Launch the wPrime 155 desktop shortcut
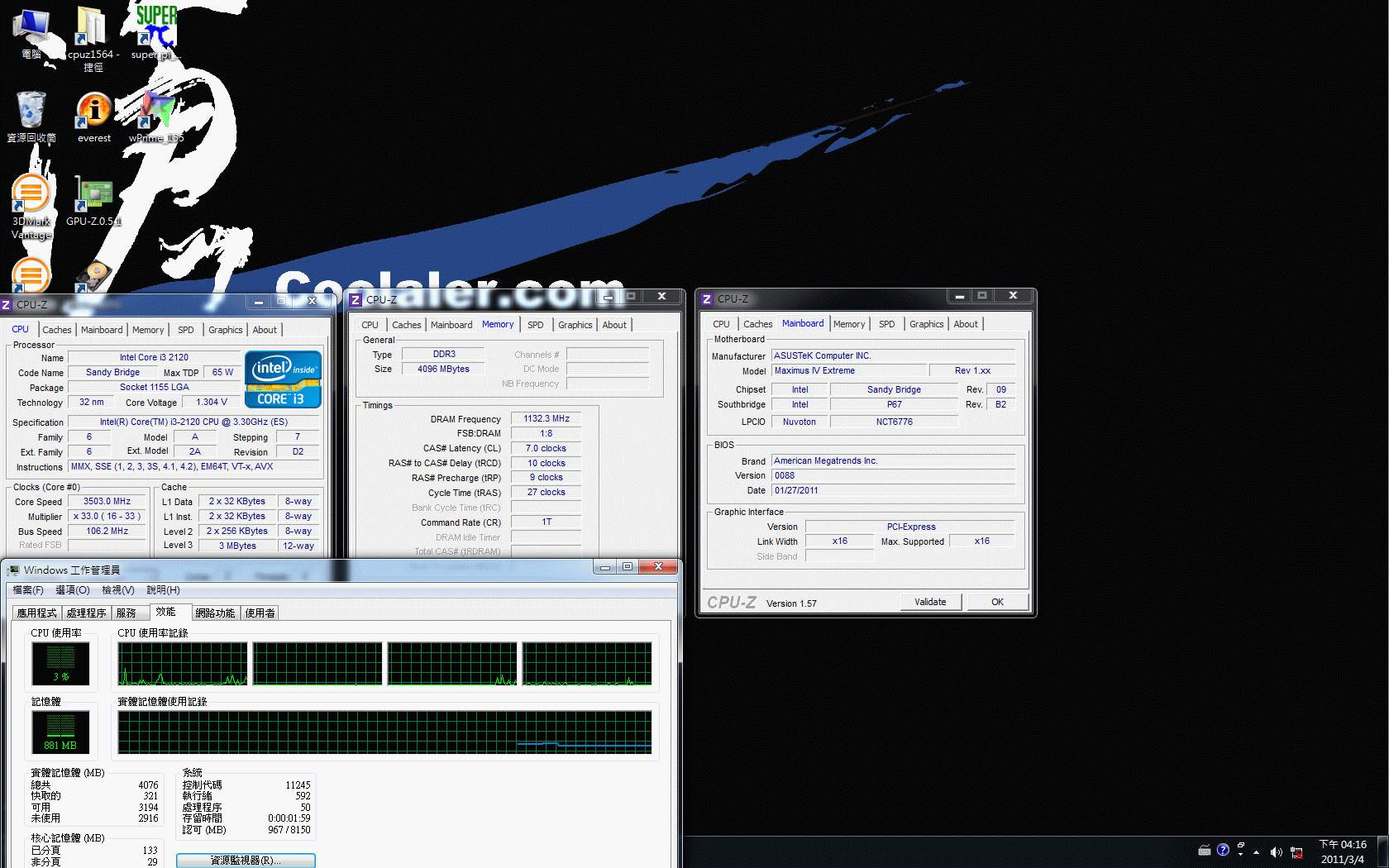This screenshot has height=868, width=1389. [156, 117]
